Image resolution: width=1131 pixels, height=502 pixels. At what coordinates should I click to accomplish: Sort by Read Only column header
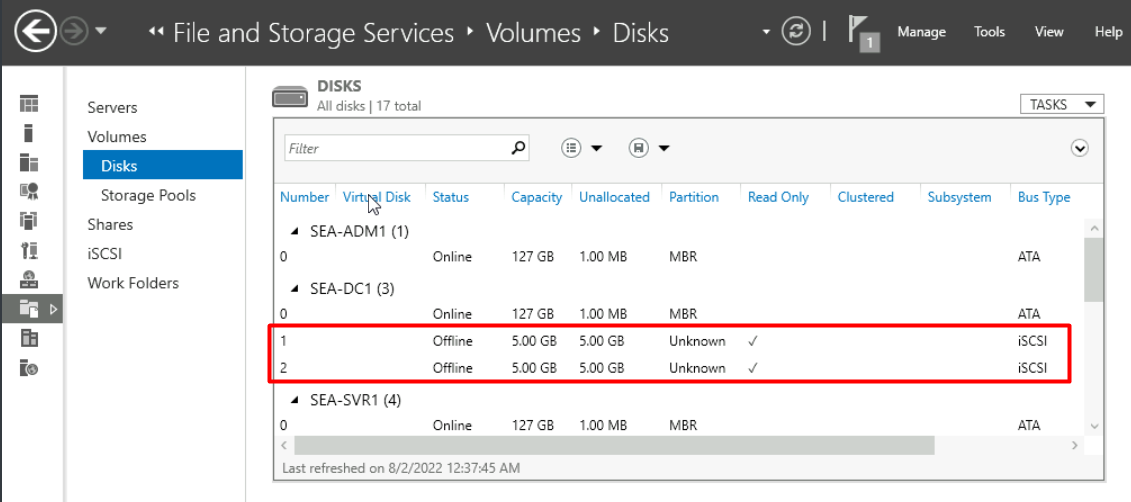coord(778,197)
